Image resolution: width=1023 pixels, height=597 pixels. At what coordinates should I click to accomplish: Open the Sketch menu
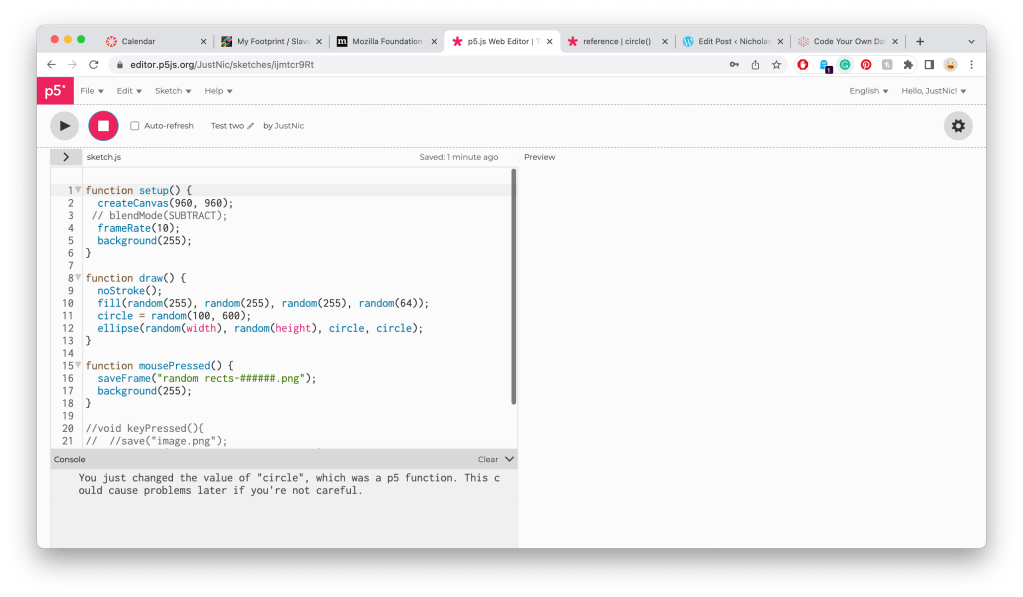click(x=172, y=91)
